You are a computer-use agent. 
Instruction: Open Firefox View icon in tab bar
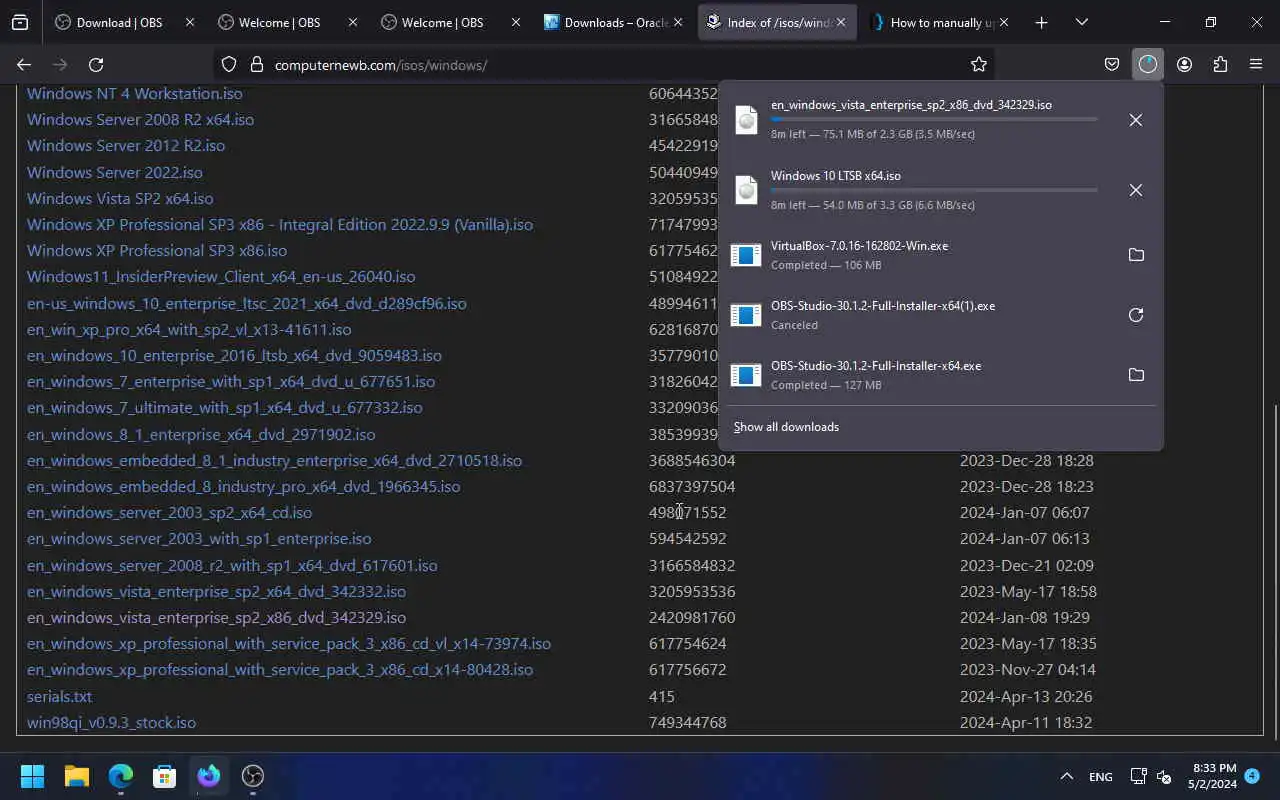coord(20,22)
